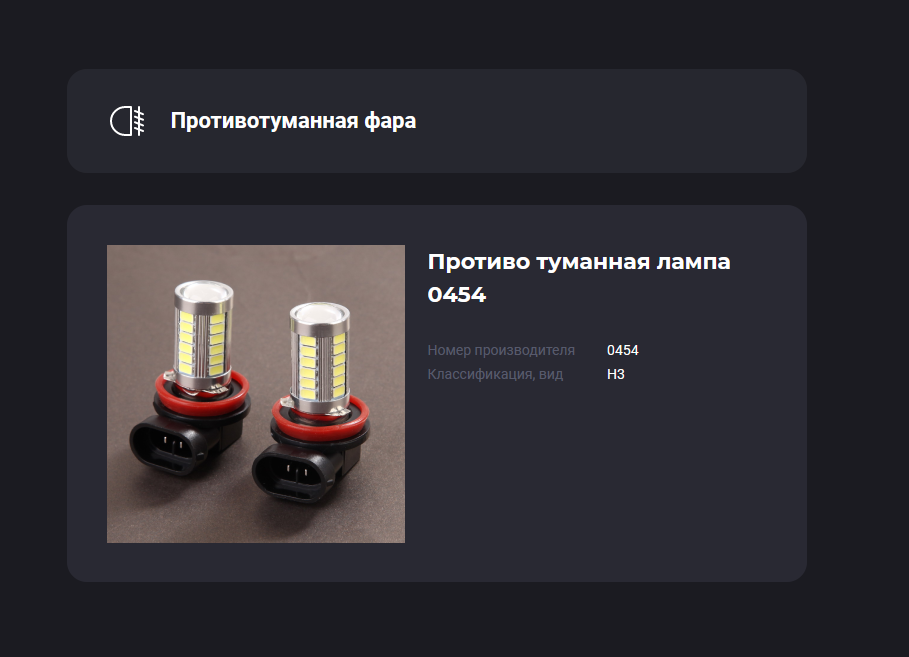This screenshot has height=657, width=909.
Task: Open the fog lamp product photo
Action: (x=256, y=394)
